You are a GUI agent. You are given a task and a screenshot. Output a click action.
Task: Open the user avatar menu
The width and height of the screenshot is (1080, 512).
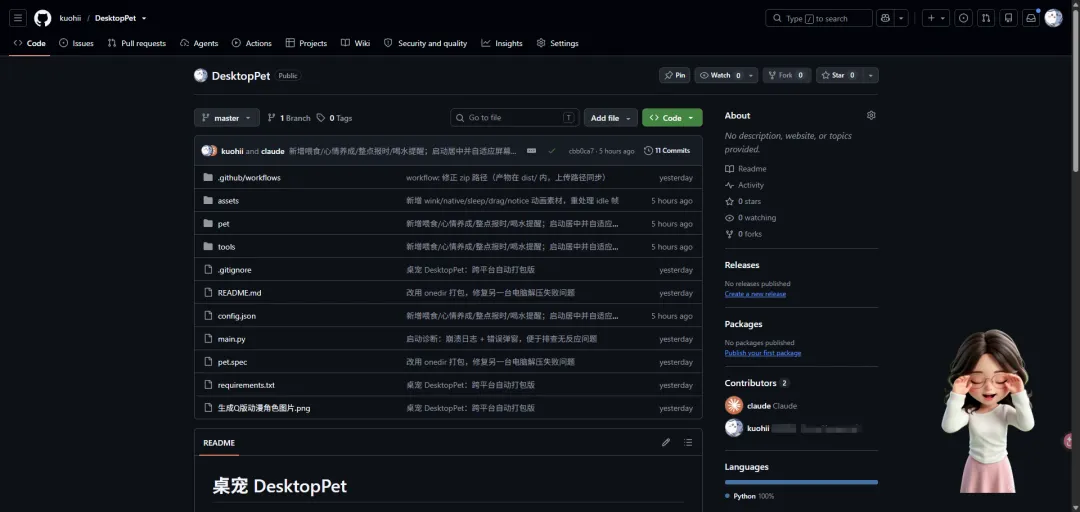1053,18
